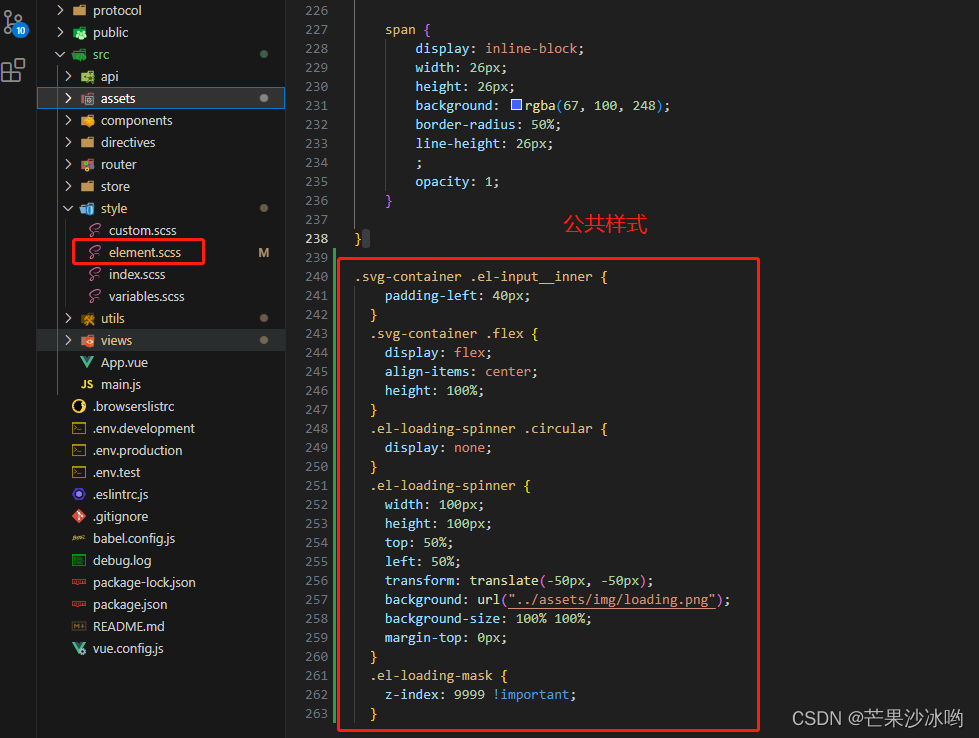Expand the assets folder chevron
This screenshot has width=979, height=738.
[68, 99]
